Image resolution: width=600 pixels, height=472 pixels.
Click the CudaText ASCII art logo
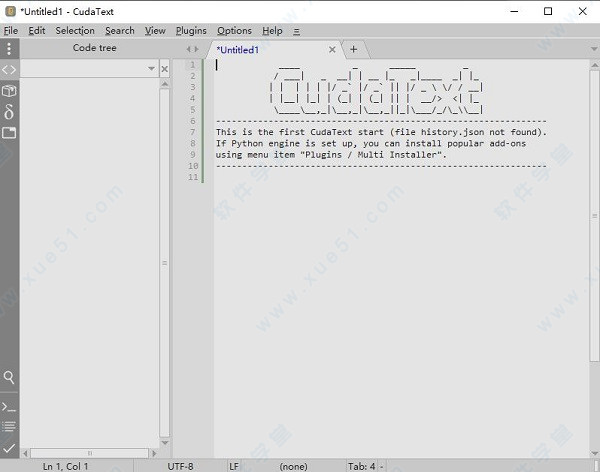(x=376, y=91)
